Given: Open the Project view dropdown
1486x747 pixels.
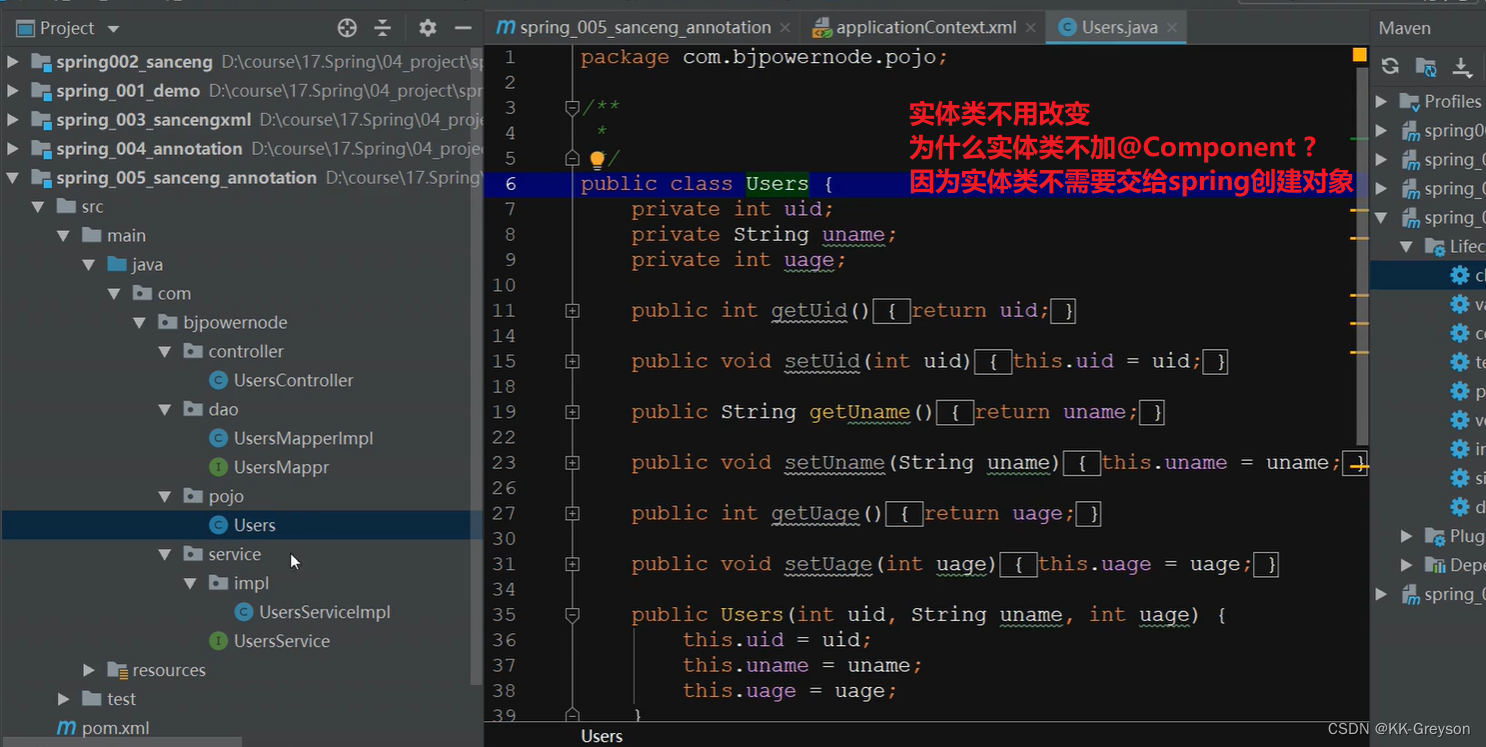Looking at the screenshot, I should pos(113,29).
